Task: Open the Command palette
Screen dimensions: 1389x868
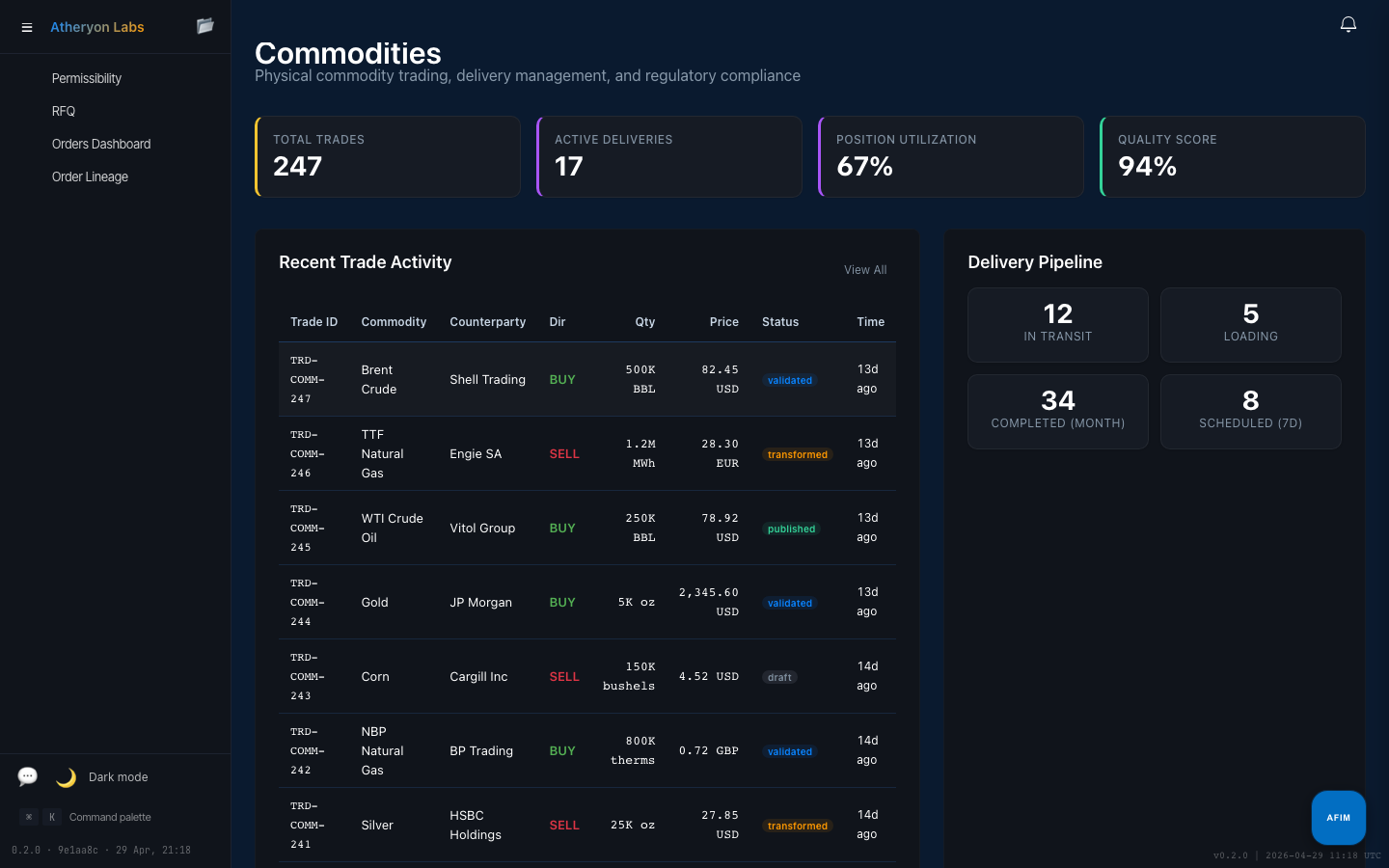Action: pos(110,817)
